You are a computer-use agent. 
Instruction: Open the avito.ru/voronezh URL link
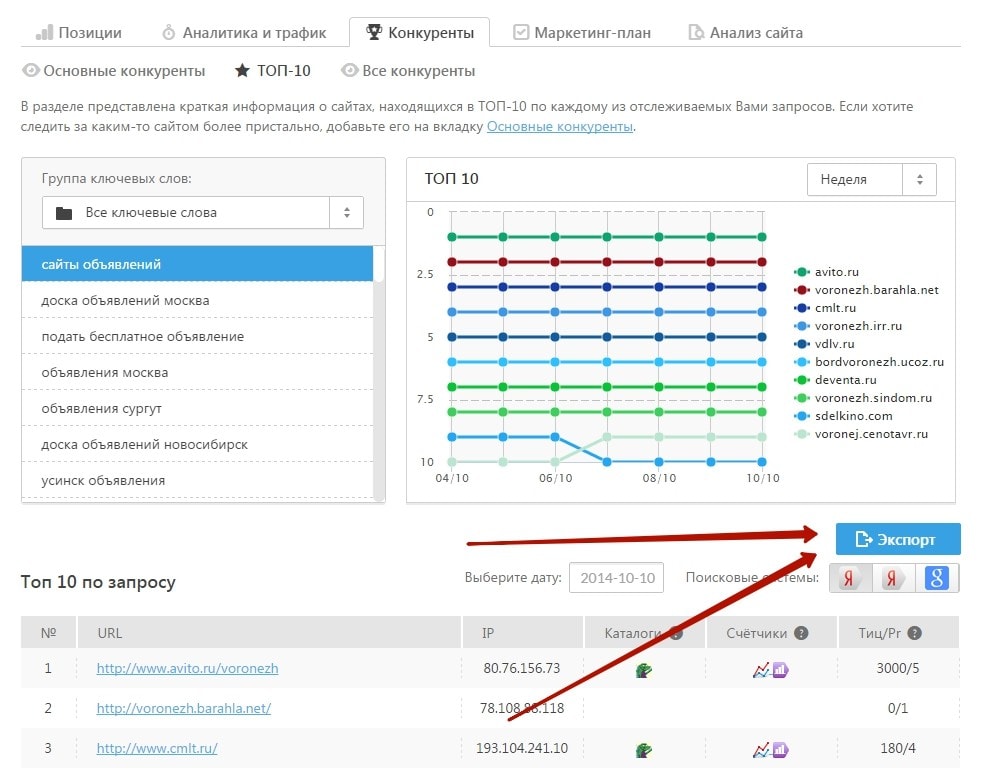187,668
